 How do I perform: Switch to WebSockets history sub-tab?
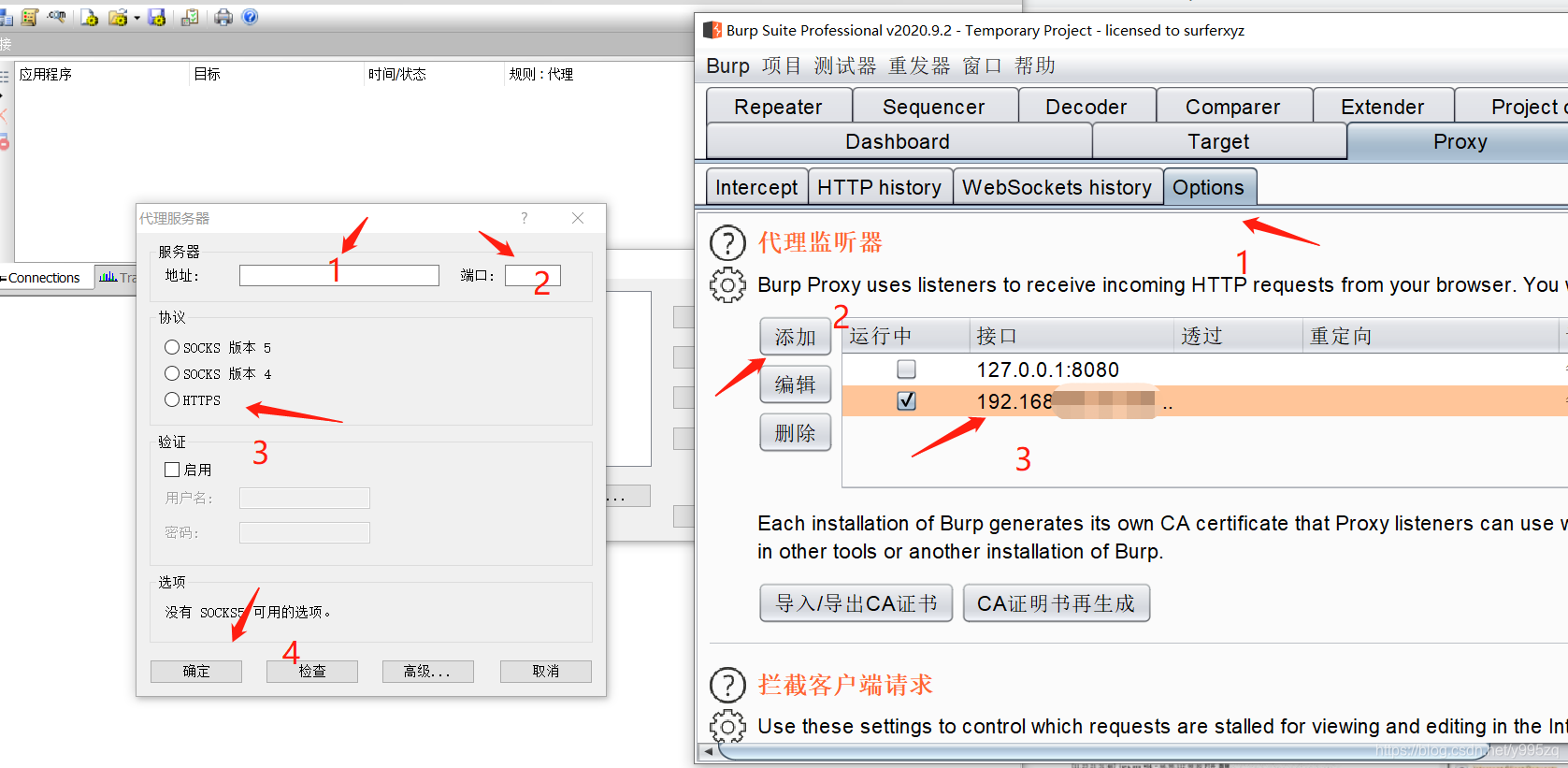coord(1057,187)
